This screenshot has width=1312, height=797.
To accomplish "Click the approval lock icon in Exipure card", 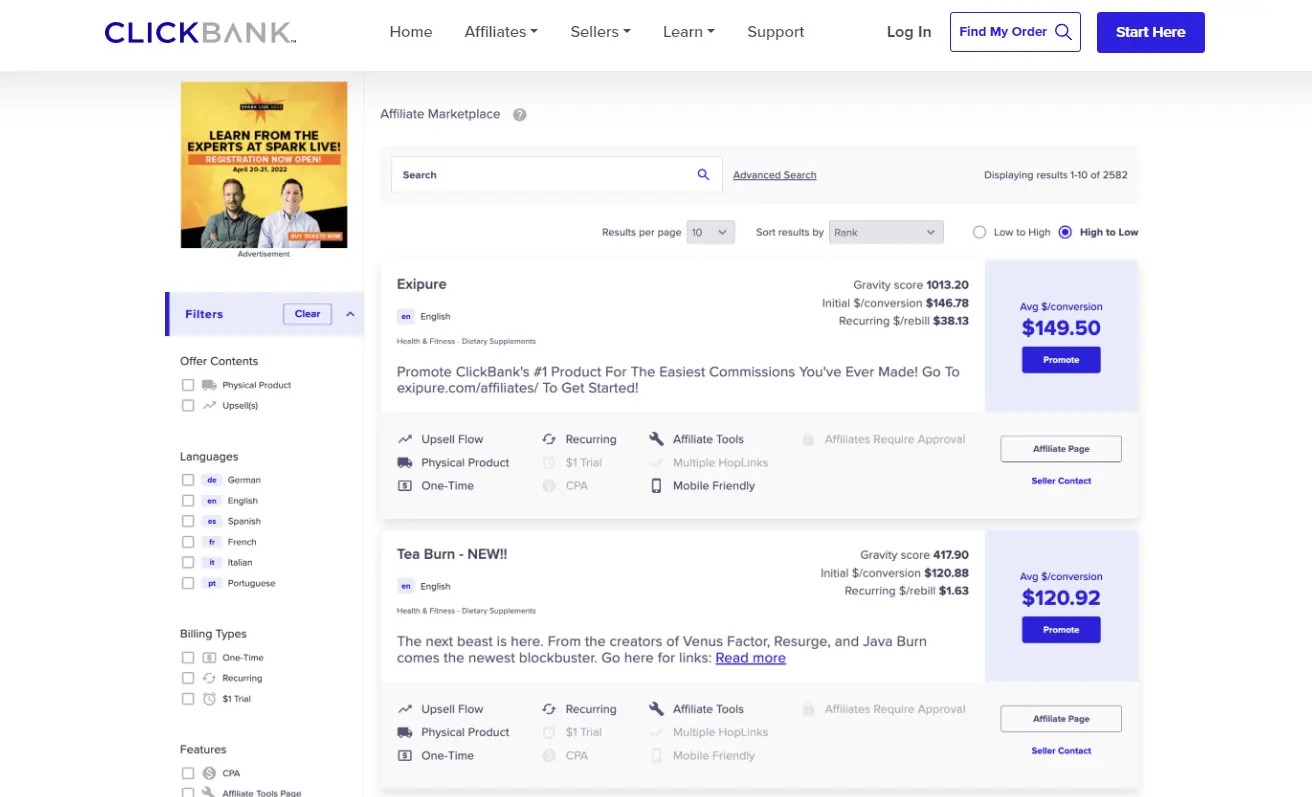I will click(808, 439).
